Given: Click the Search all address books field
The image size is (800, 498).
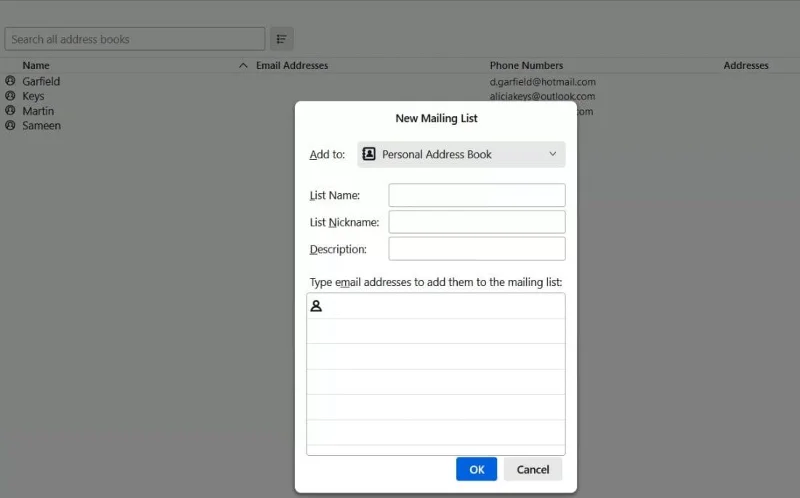Looking at the screenshot, I should coord(135,39).
